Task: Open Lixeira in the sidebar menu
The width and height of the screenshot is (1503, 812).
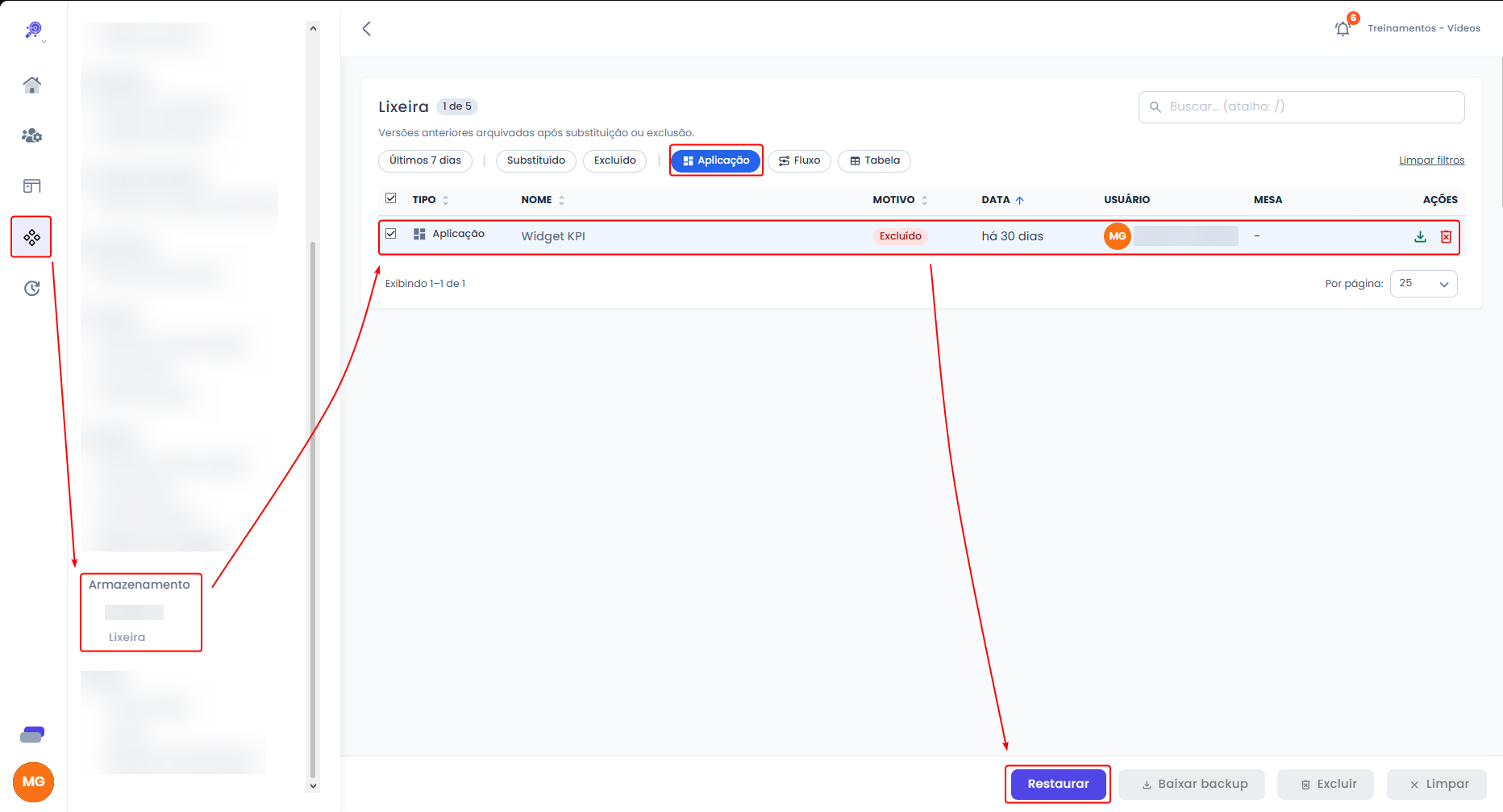Action: click(x=127, y=637)
